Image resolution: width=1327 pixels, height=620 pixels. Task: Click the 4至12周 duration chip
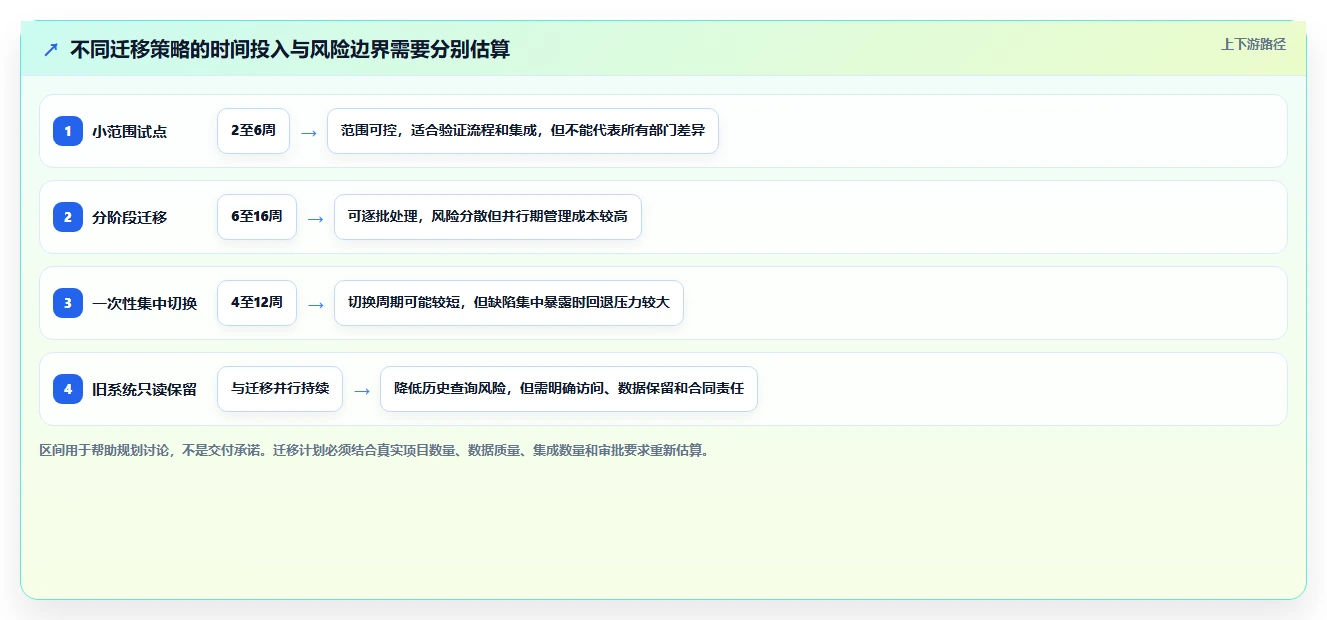[x=257, y=303]
